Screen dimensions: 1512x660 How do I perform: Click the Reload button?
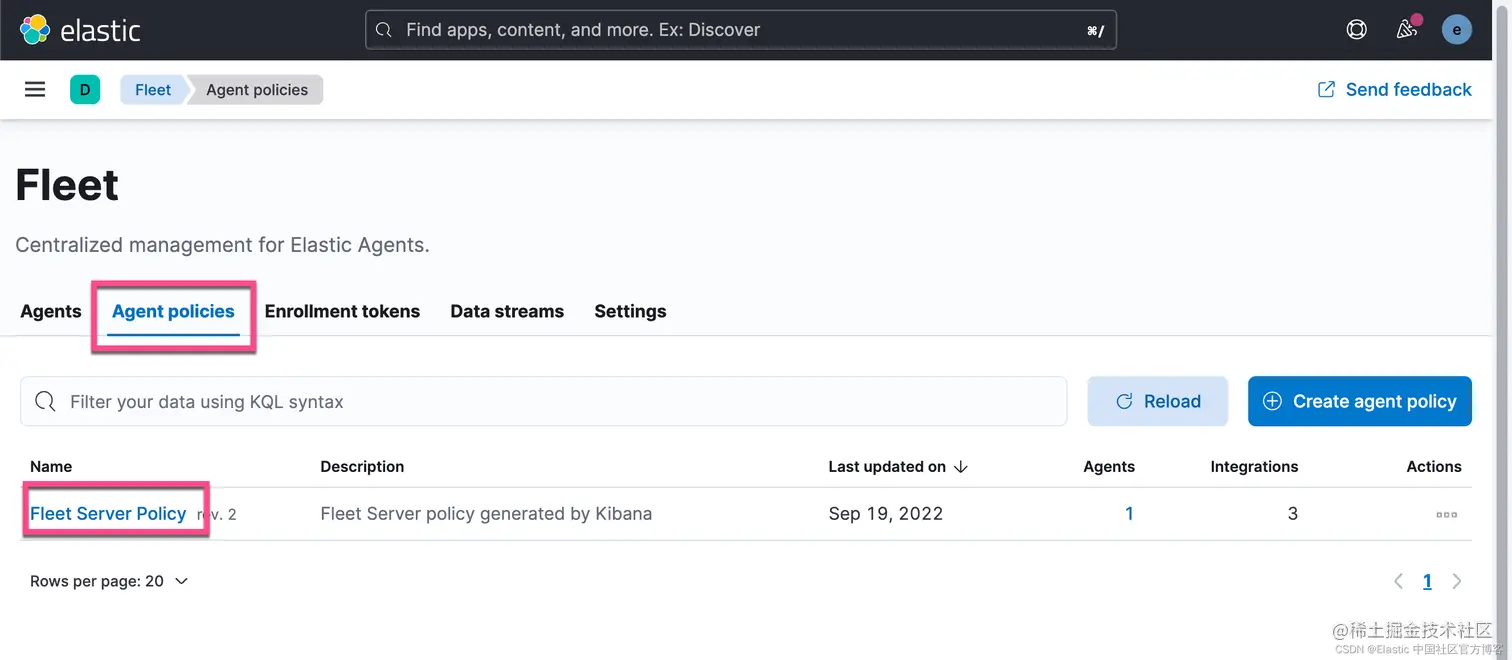(1158, 402)
